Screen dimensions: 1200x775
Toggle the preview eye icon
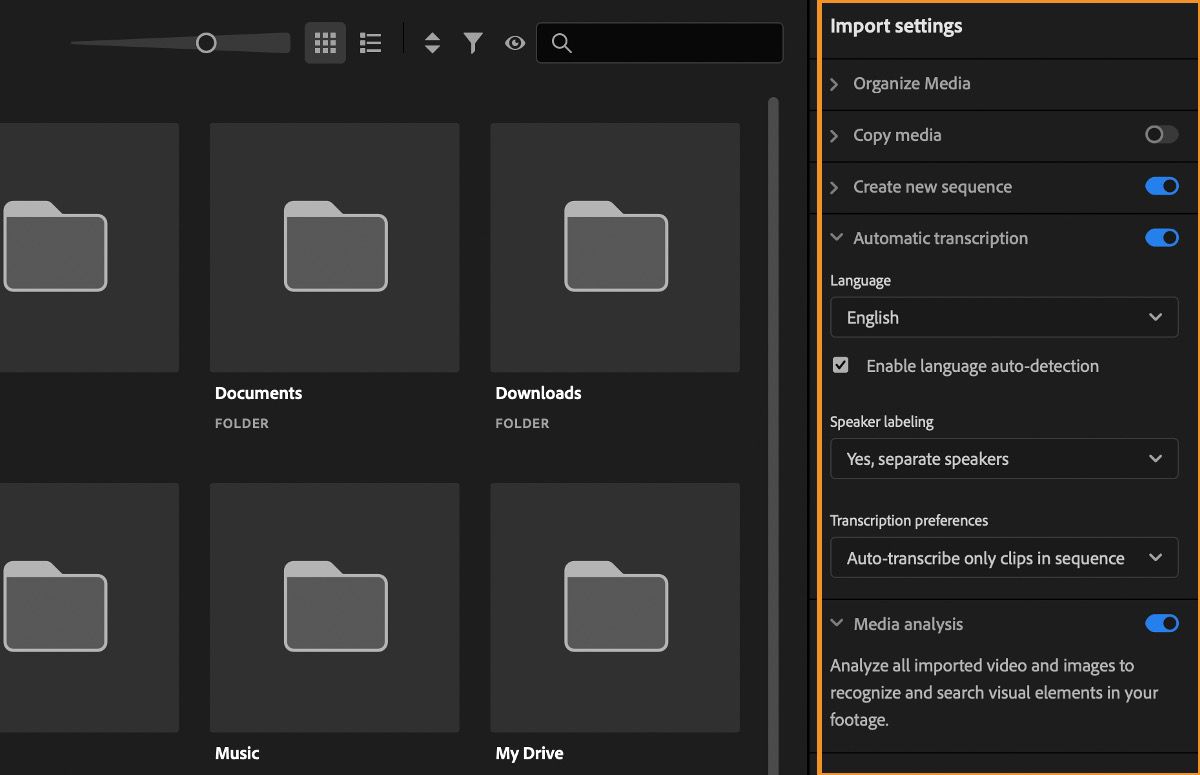coord(514,42)
